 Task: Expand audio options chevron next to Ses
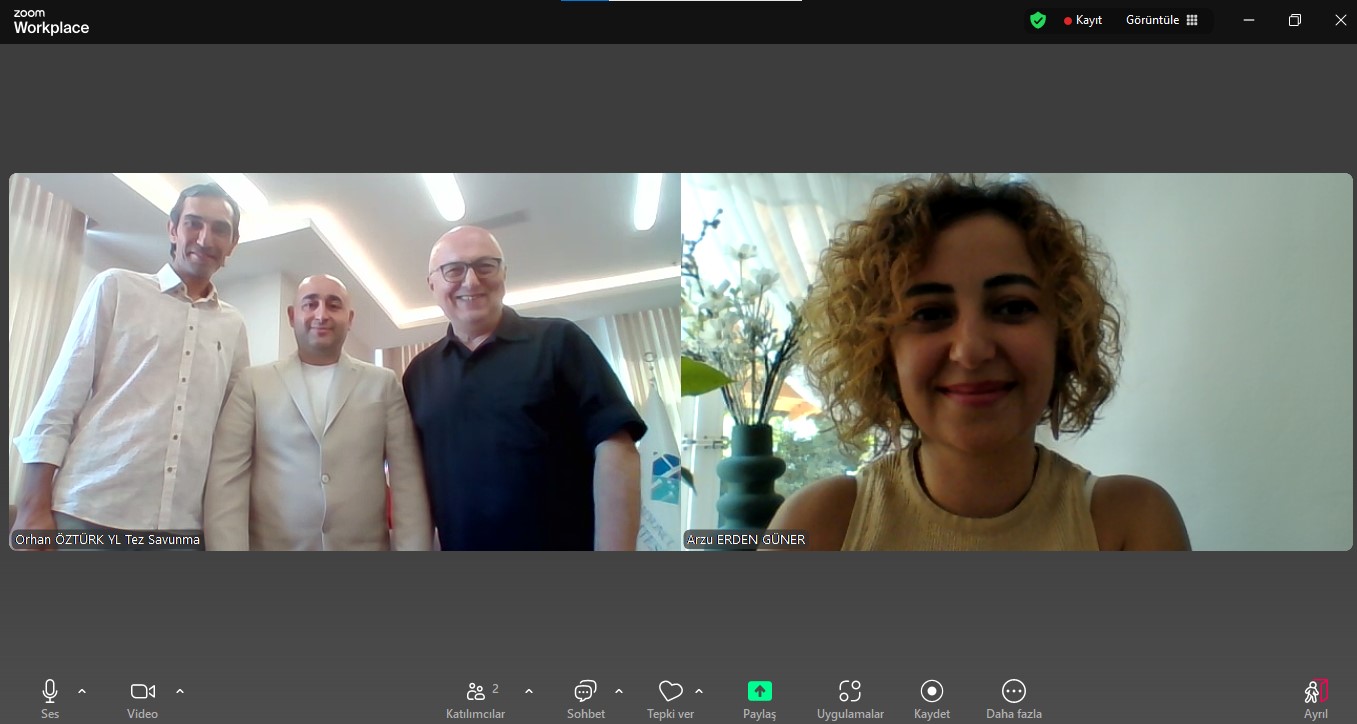(82, 691)
